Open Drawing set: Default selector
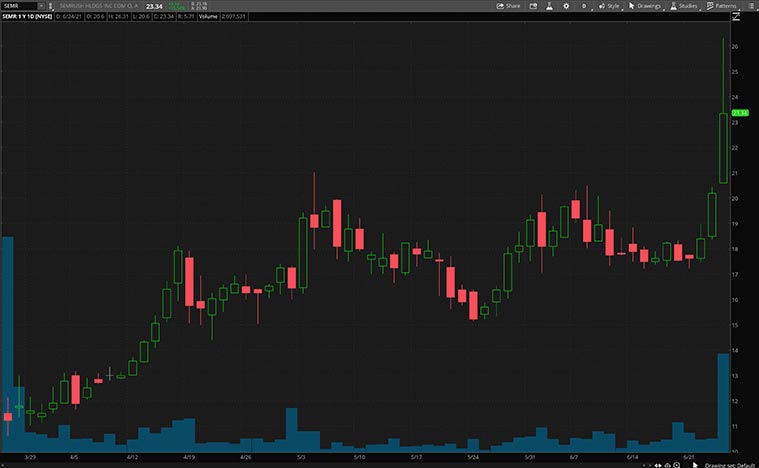759x468 pixels. (x=730, y=466)
